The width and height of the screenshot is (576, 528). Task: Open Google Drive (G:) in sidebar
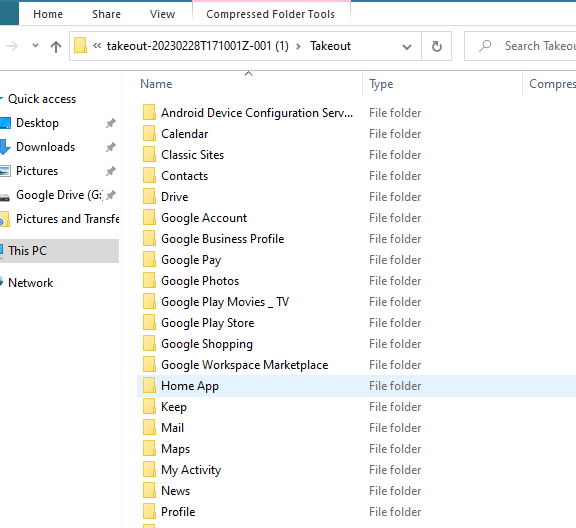(59, 195)
